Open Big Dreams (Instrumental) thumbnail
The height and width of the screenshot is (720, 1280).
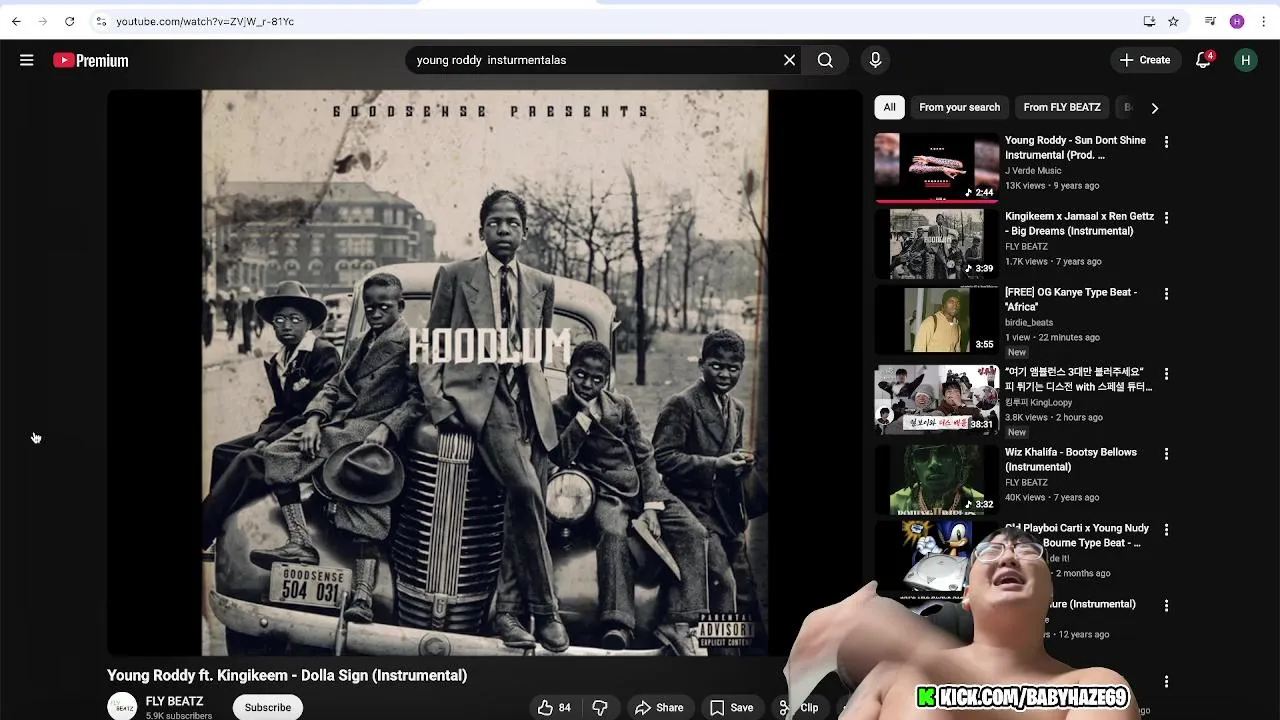(x=937, y=243)
